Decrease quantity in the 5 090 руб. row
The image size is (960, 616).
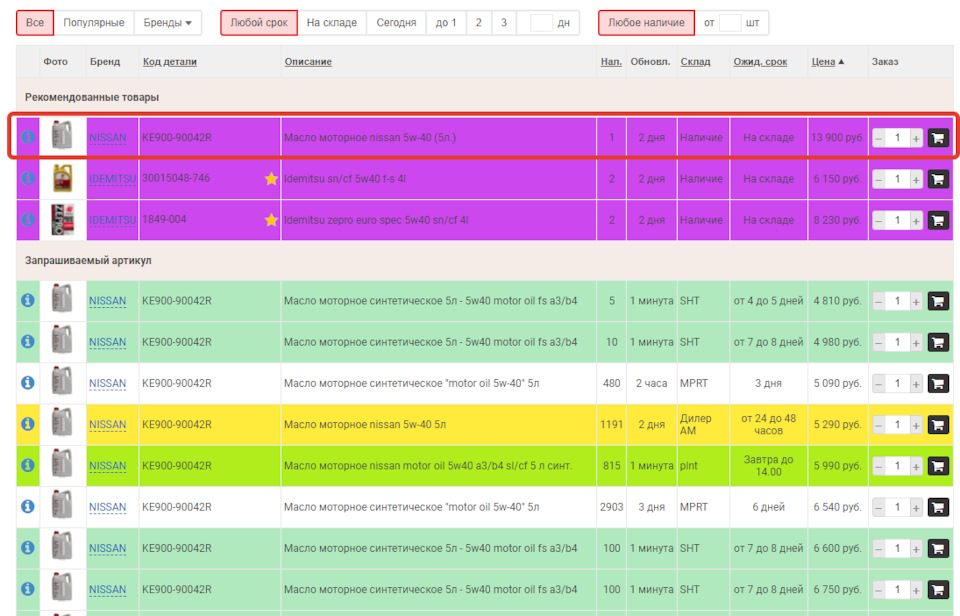tap(879, 384)
